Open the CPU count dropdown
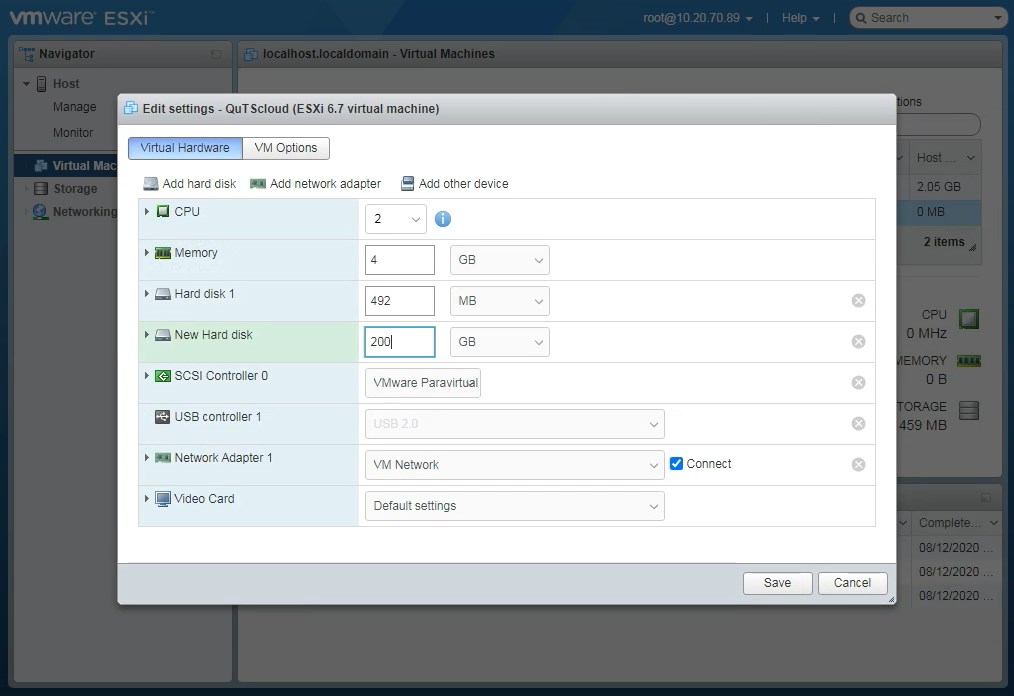 pos(396,219)
